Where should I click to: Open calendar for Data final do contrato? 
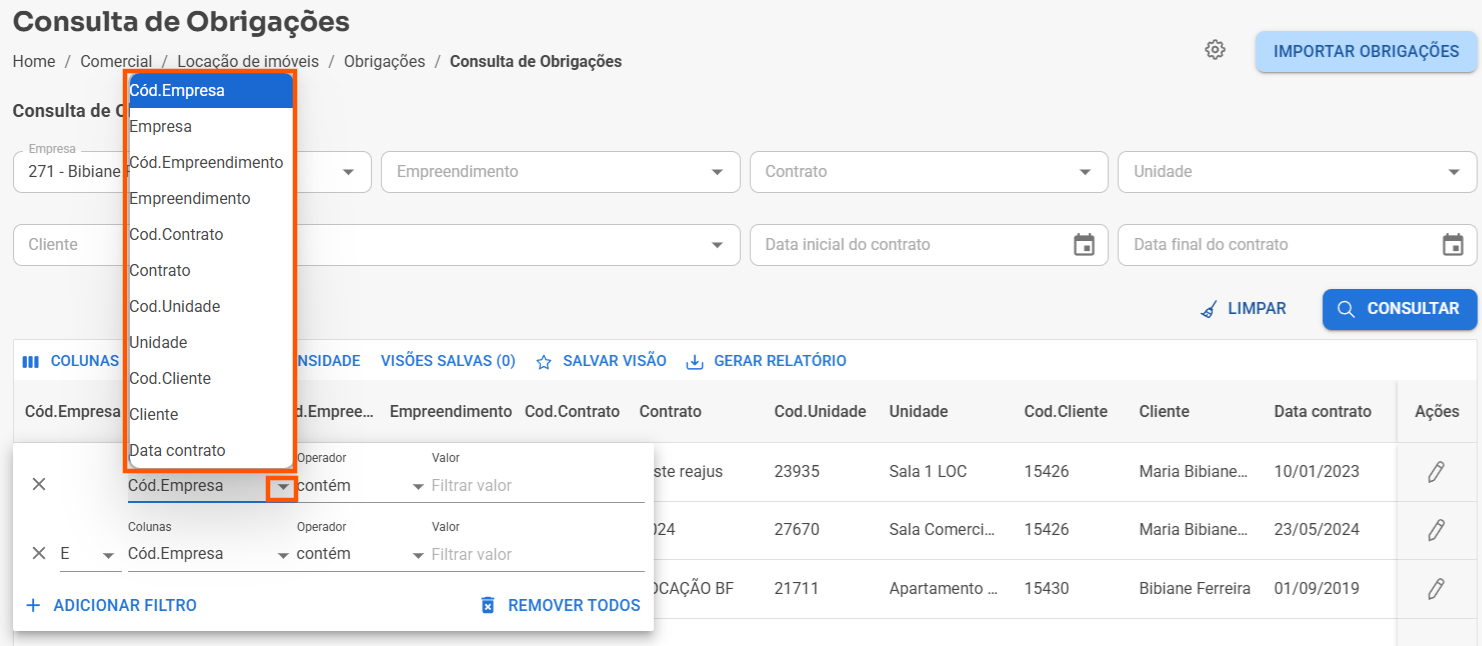1453,245
